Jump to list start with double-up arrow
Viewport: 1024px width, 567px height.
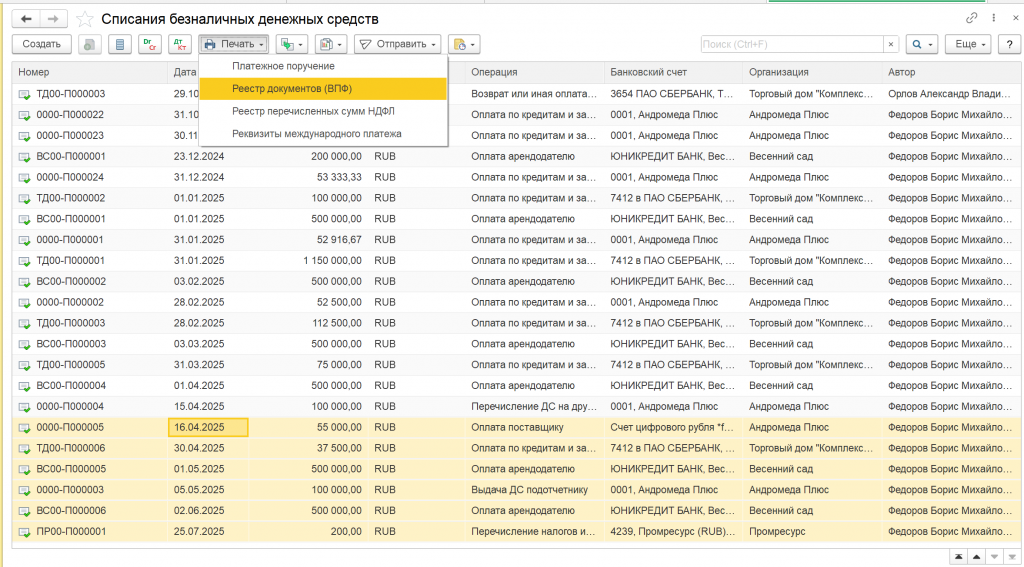(958, 556)
